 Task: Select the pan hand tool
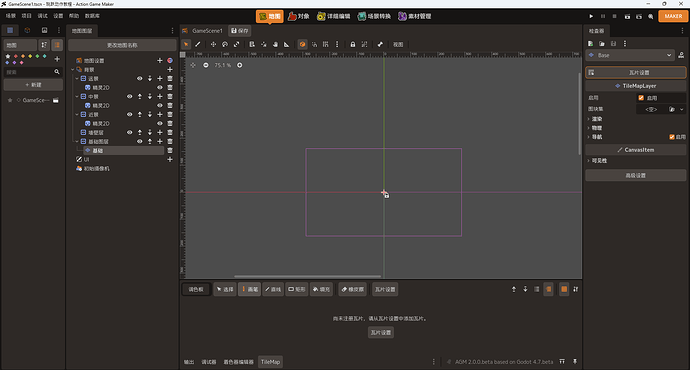point(275,44)
